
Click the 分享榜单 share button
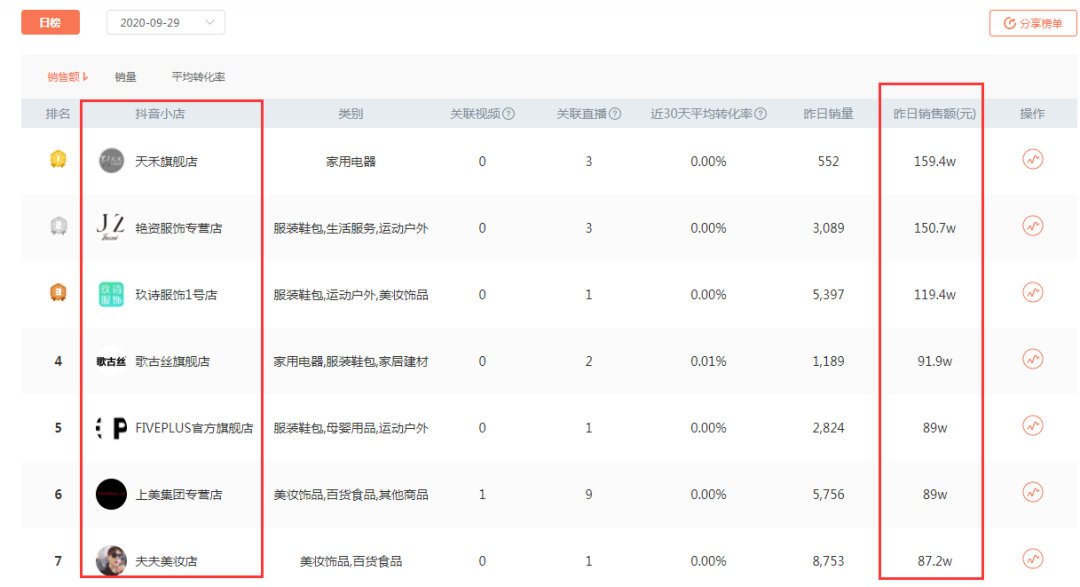click(1032, 23)
